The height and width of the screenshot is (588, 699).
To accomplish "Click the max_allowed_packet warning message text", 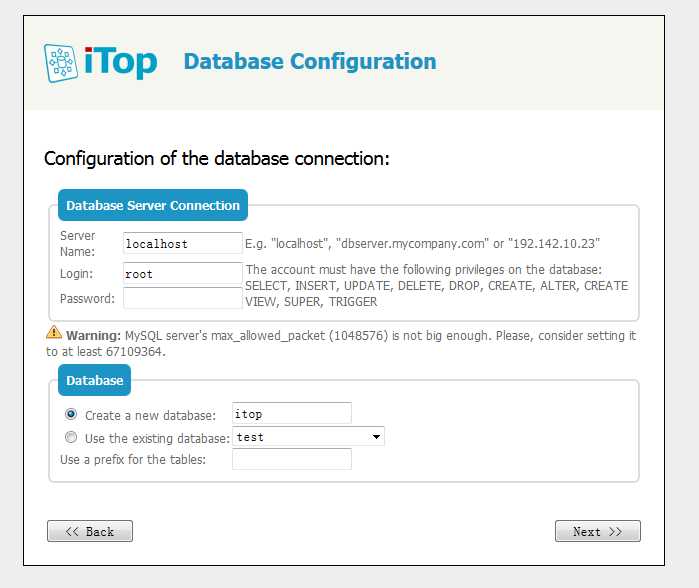I will [x=341, y=343].
